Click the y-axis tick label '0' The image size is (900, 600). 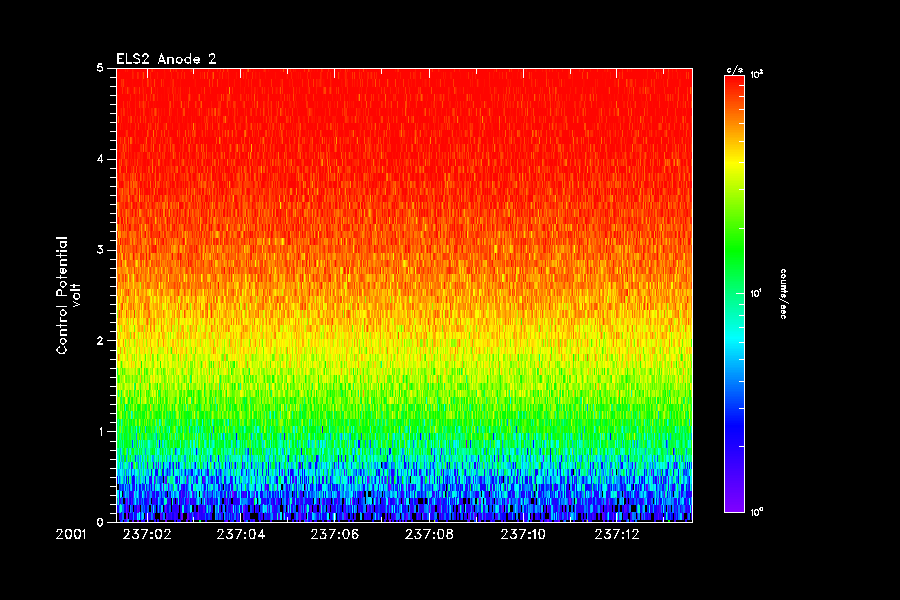coord(100,522)
